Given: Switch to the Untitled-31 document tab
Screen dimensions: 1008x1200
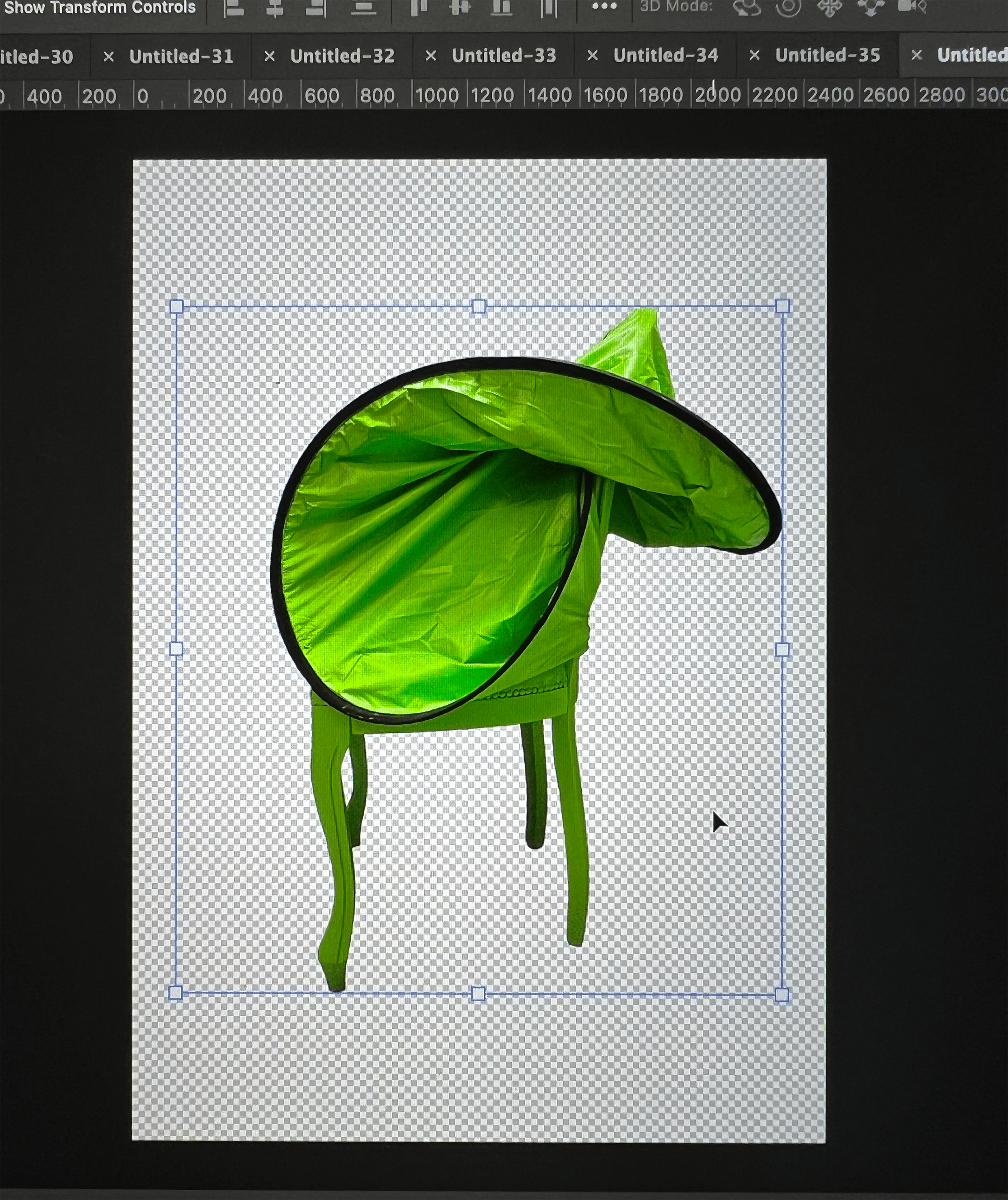Looking at the screenshot, I should (x=181, y=56).
